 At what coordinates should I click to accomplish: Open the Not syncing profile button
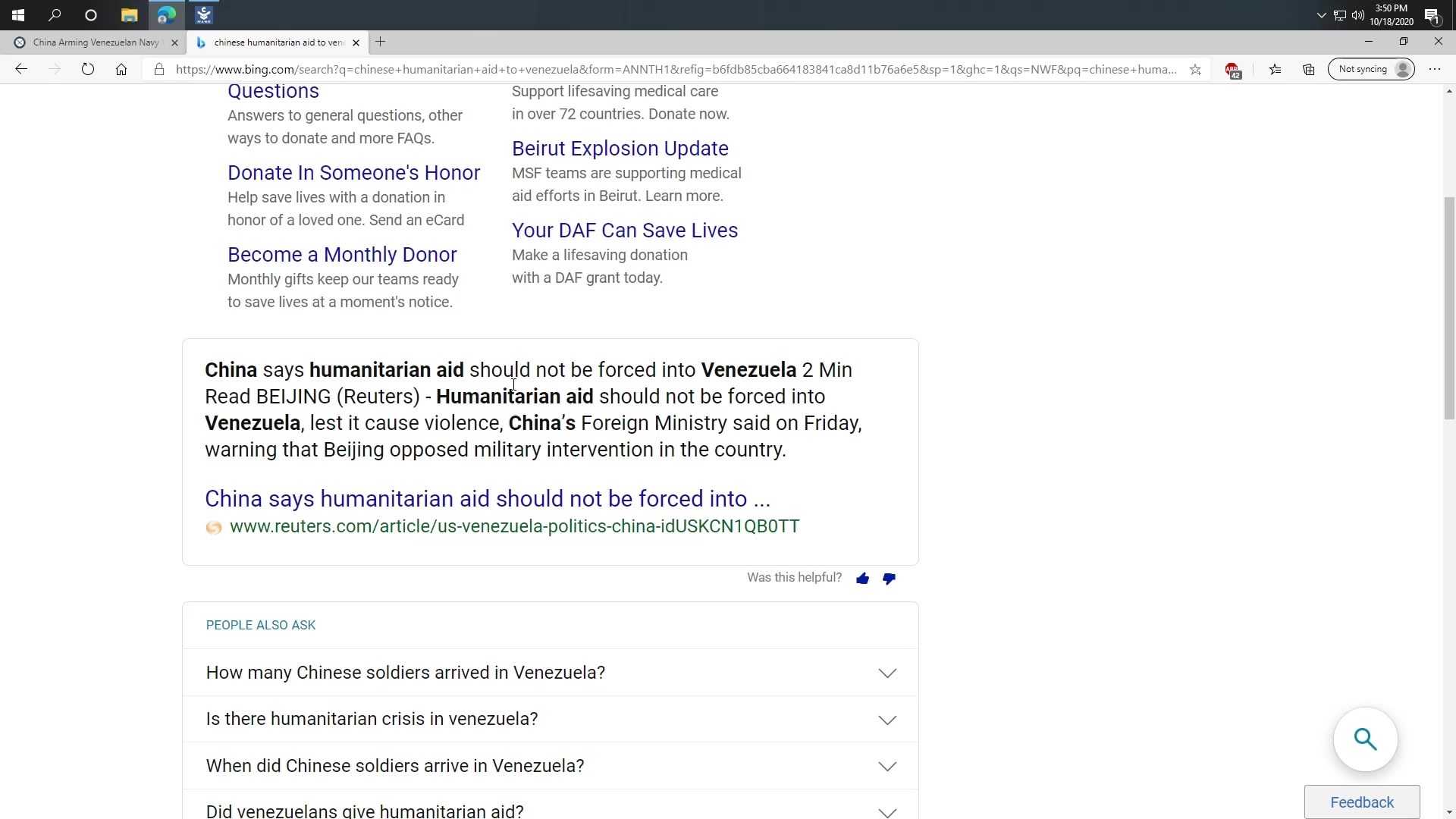tap(1371, 69)
